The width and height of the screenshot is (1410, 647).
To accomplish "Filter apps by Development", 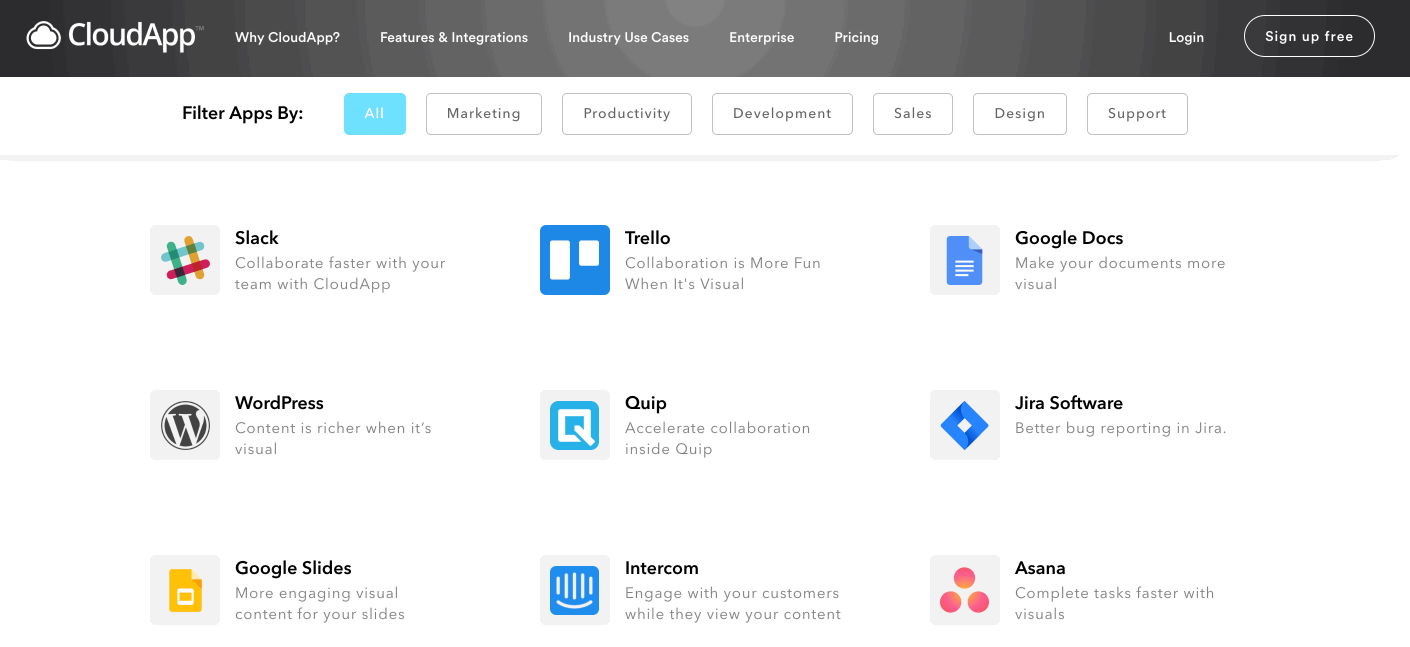I will [782, 114].
